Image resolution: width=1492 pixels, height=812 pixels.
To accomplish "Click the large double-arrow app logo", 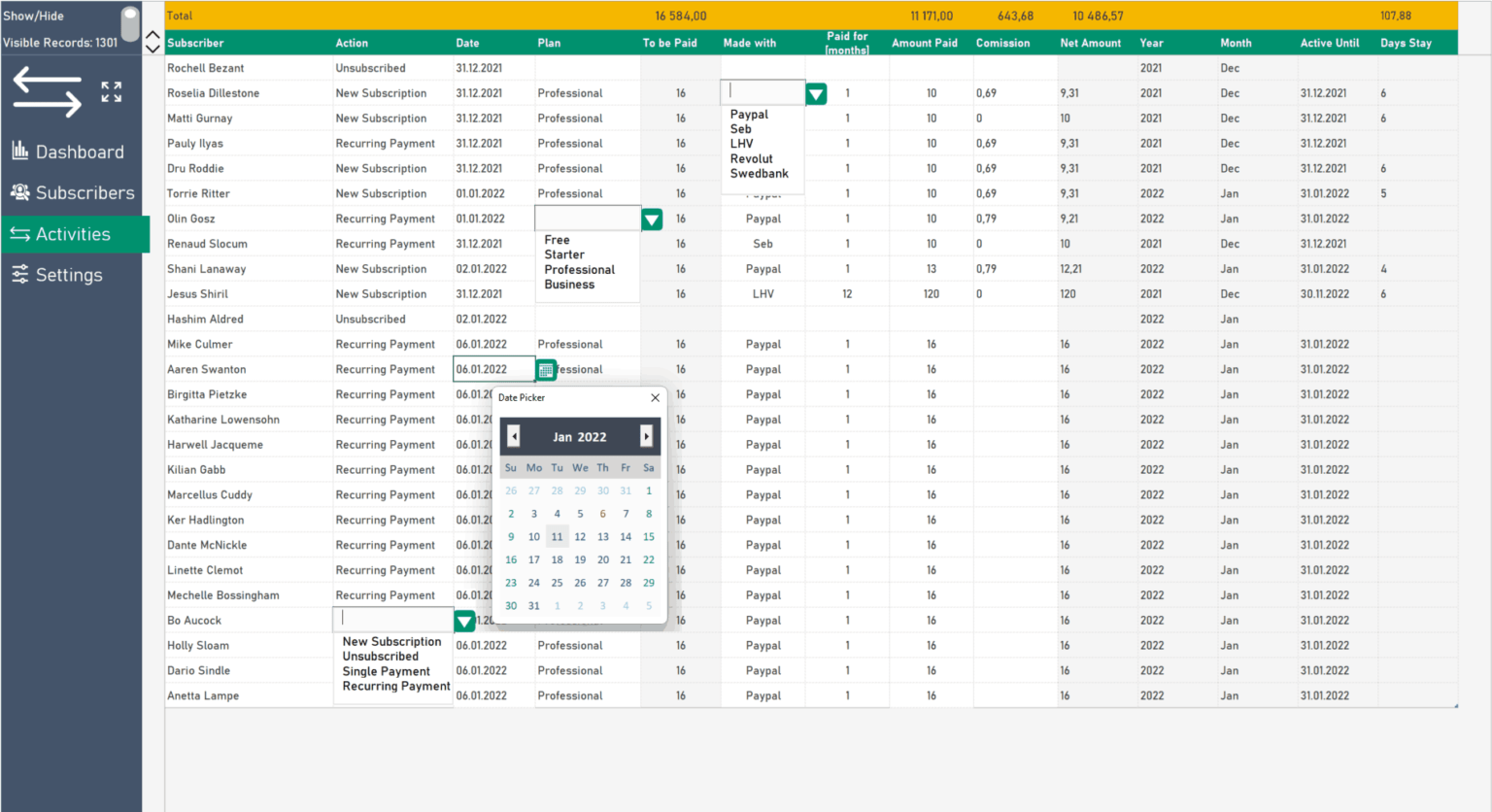I will point(47,91).
